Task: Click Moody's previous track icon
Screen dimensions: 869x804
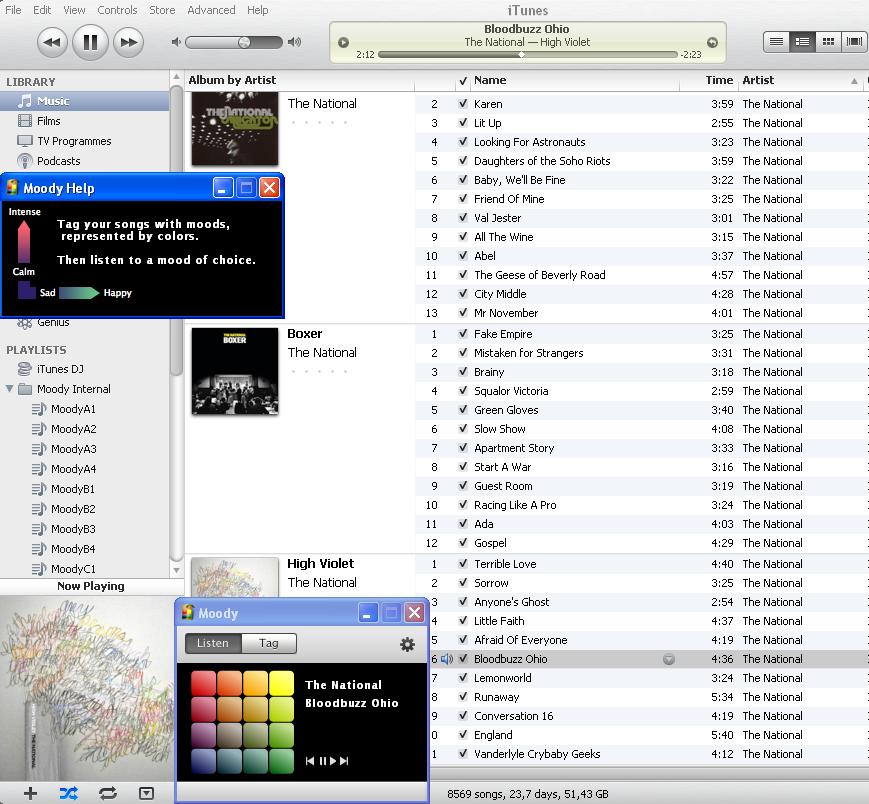Action: pos(310,761)
